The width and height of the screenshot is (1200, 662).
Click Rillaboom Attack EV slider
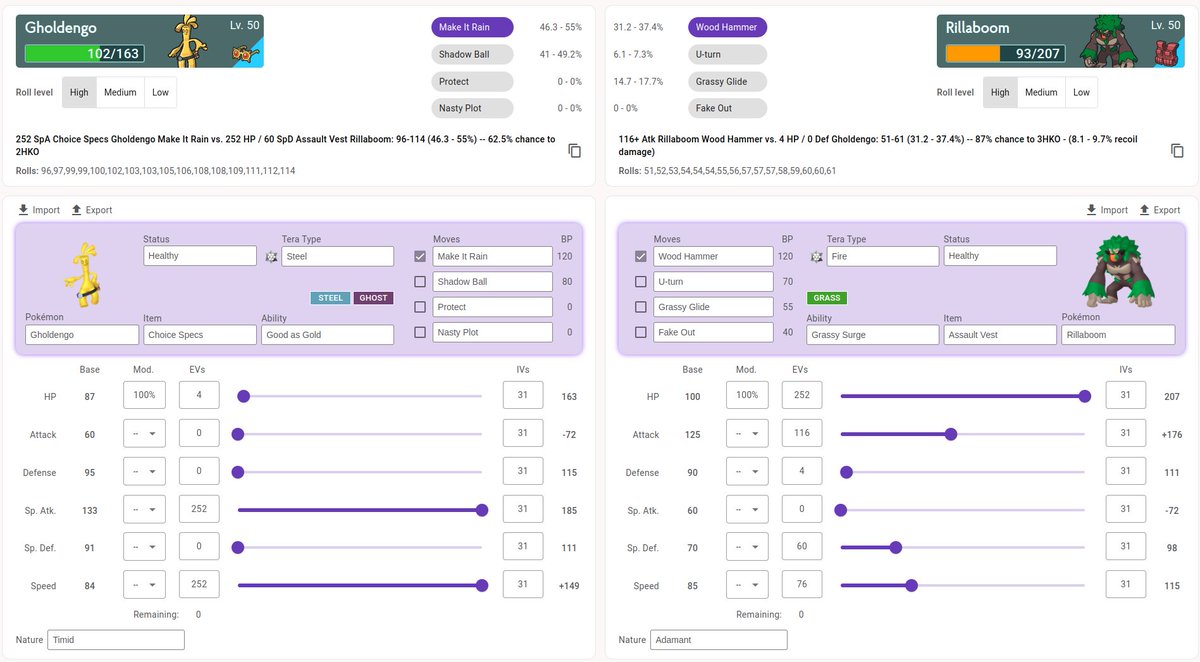pos(962,434)
